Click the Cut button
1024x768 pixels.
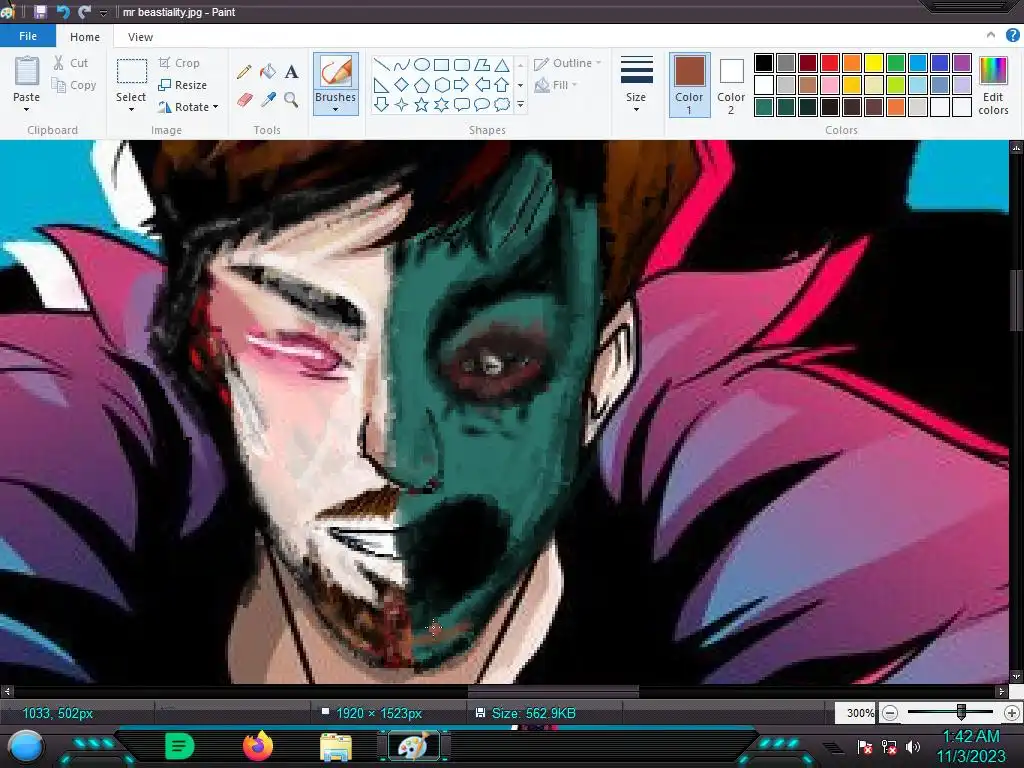[x=71, y=63]
